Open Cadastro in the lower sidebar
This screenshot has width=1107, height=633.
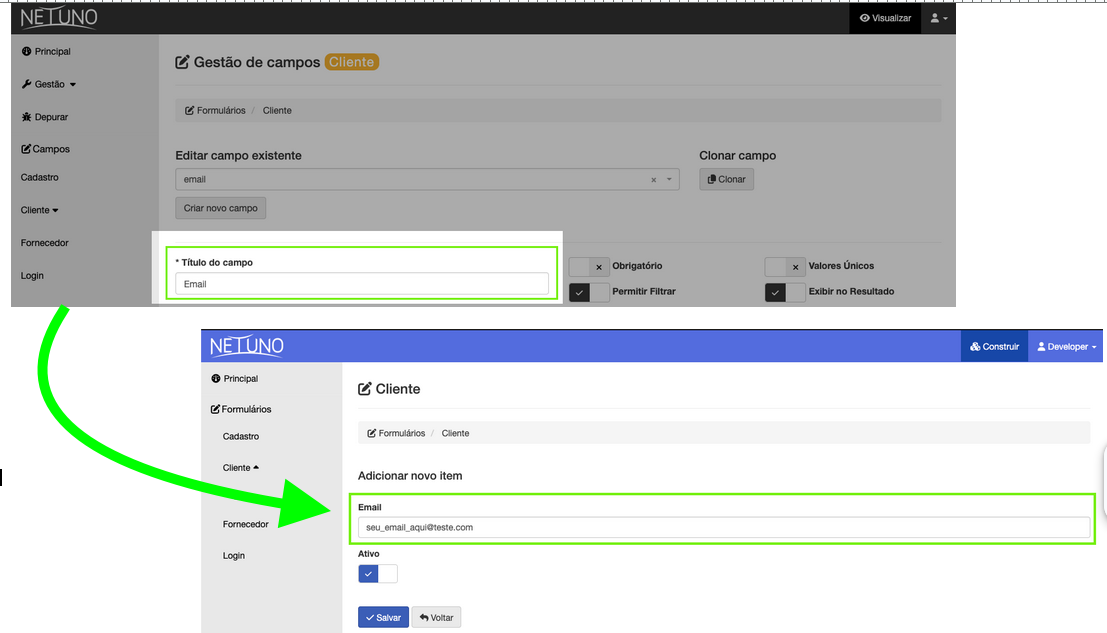(241, 437)
